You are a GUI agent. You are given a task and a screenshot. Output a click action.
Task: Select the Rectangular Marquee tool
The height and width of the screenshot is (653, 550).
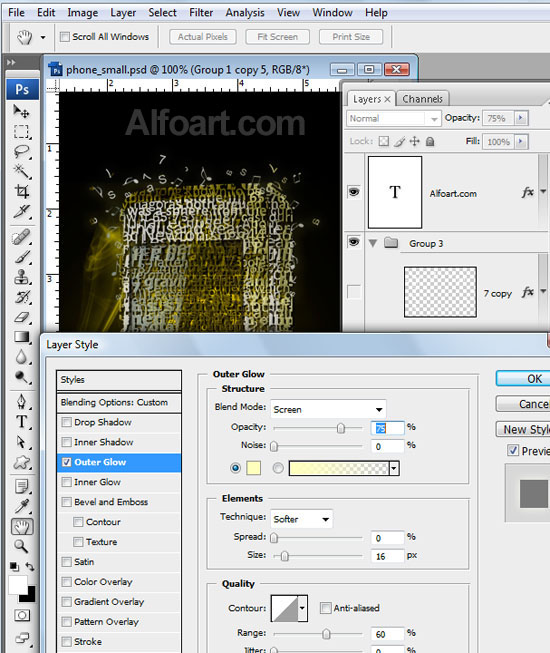pyautogui.click(x=21, y=132)
